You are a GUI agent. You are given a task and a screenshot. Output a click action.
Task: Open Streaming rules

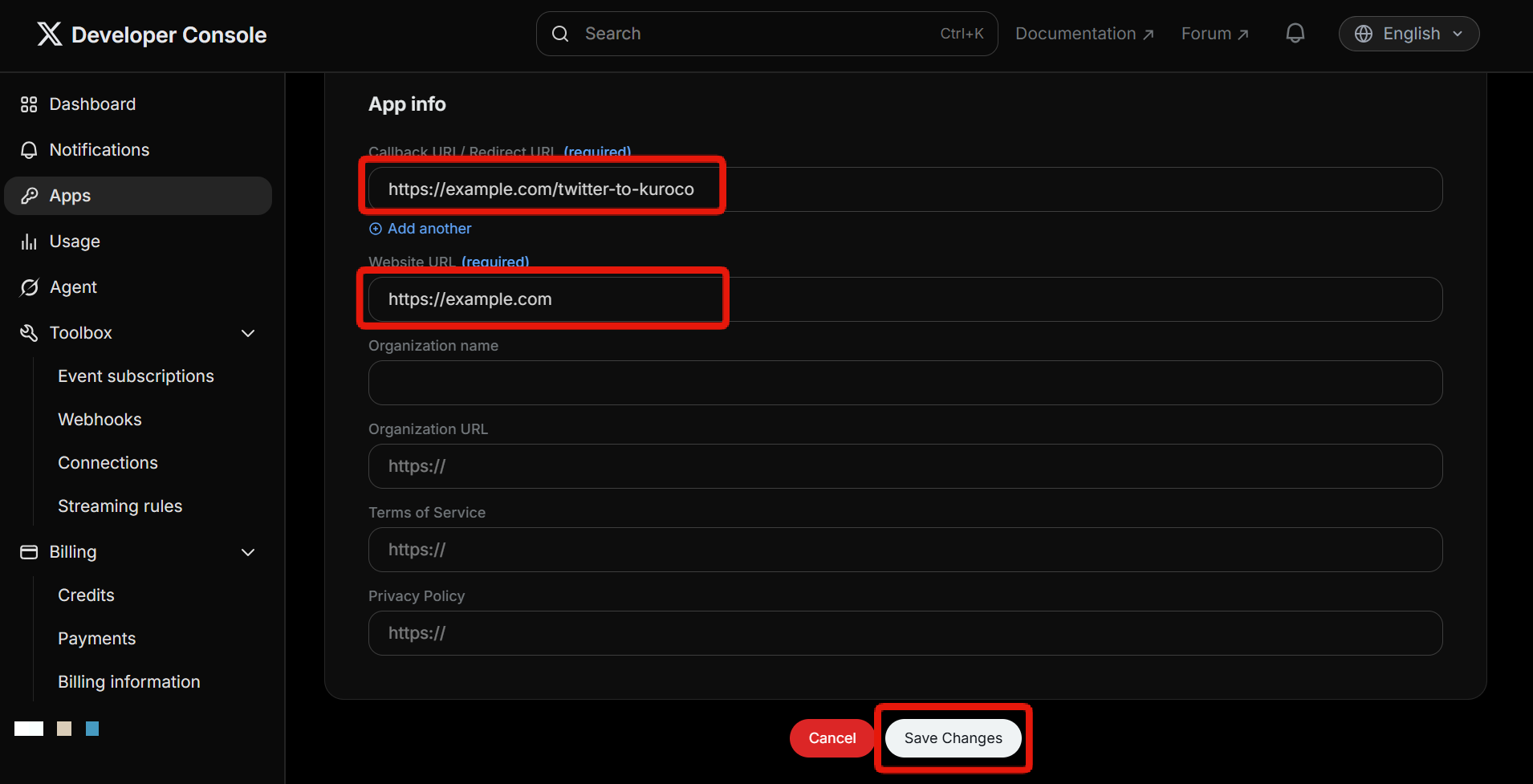(x=120, y=506)
